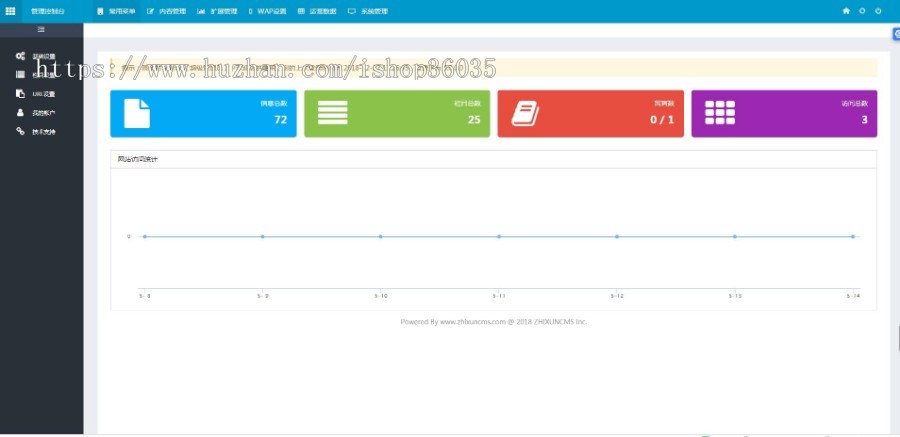Click the list icon on the green card
The width and height of the screenshot is (900, 437).
333,113
